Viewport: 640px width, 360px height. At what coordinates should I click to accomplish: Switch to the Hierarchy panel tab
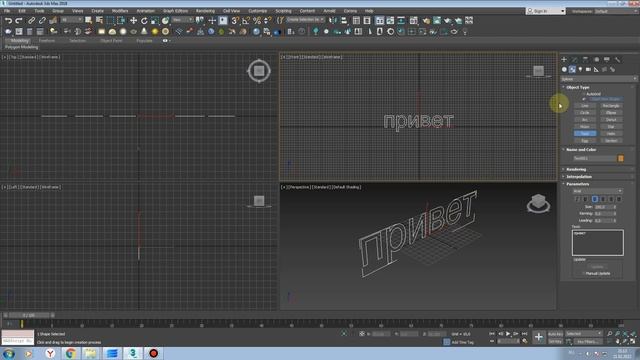pyautogui.click(x=585, y=60)
